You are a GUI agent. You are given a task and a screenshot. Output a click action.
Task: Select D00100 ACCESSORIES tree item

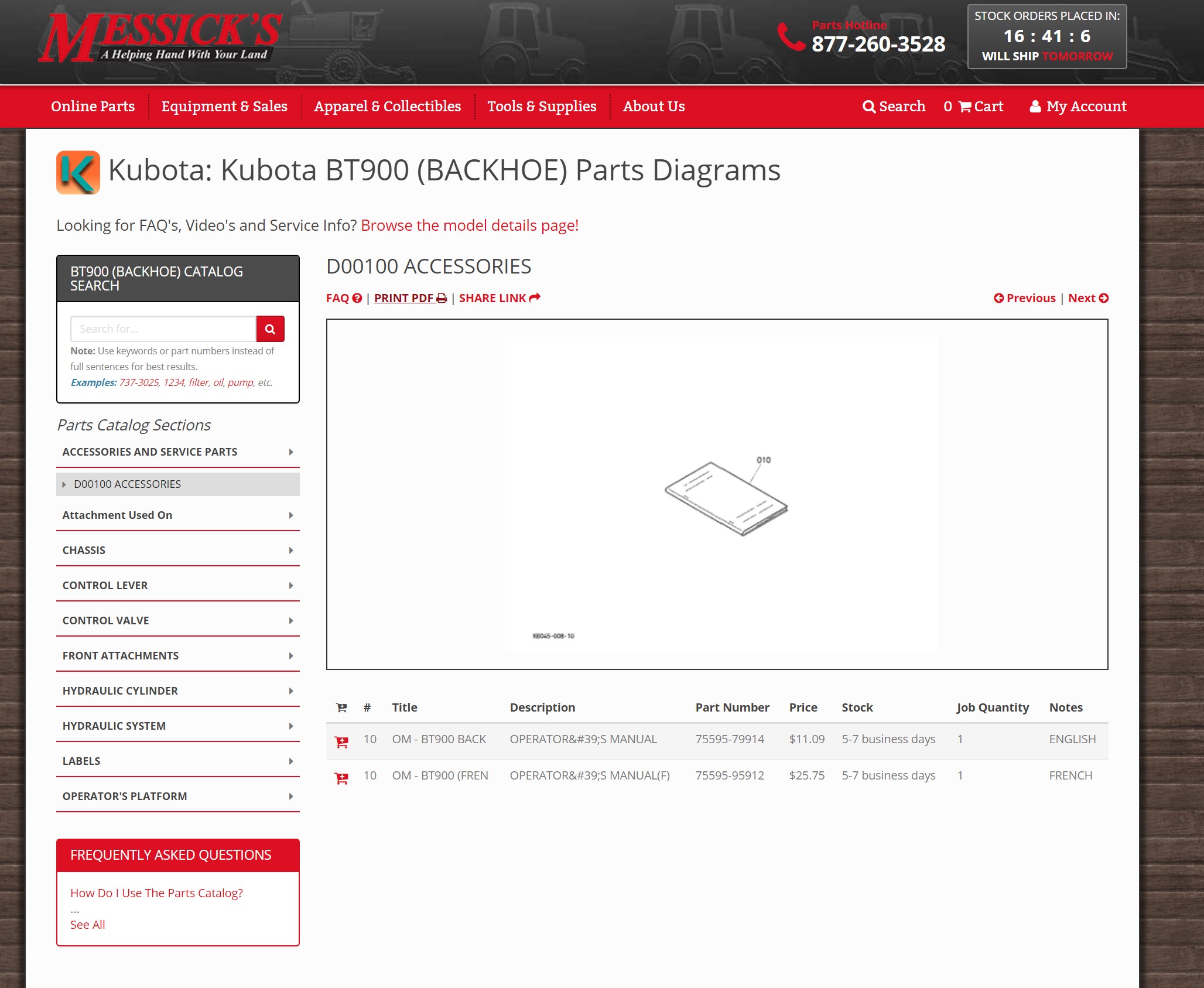coord(127,484)
